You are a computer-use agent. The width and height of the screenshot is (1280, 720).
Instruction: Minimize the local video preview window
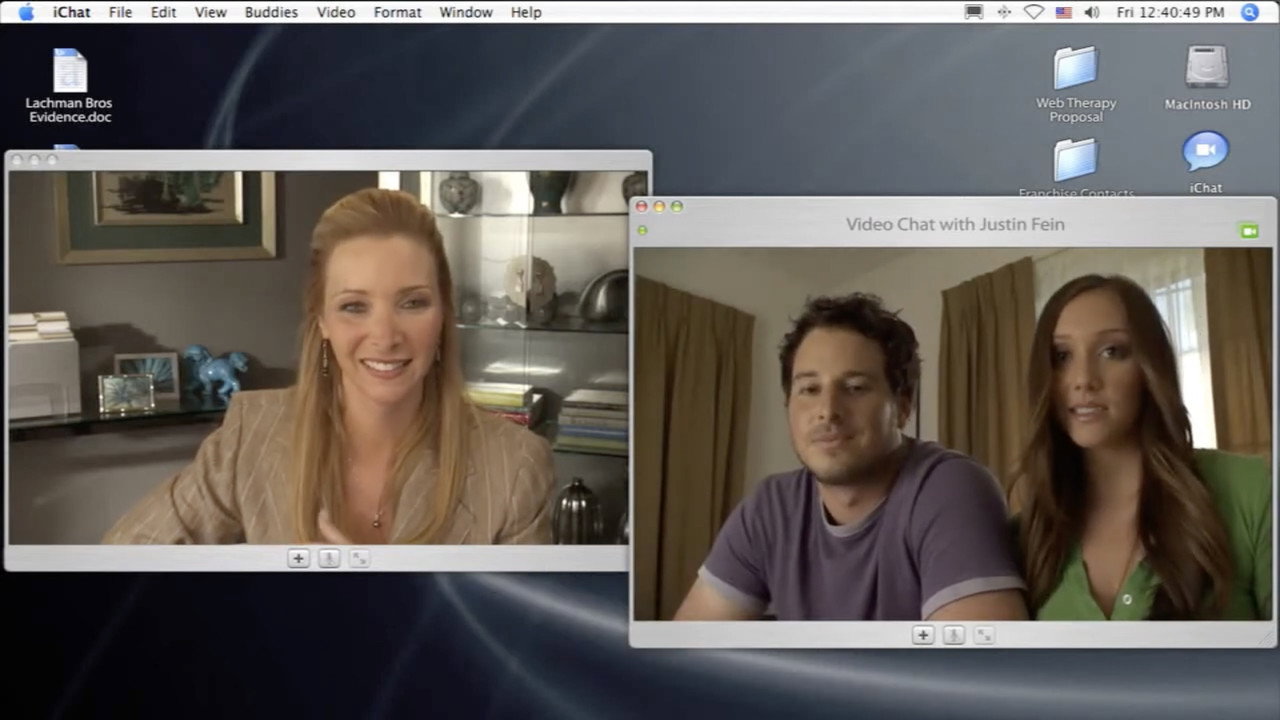click(34, 159)
